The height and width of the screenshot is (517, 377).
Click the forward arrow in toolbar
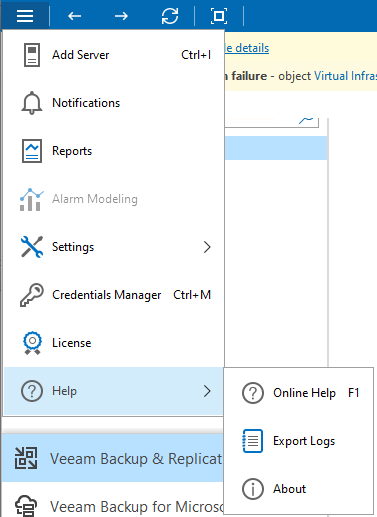tap(121, 16)
